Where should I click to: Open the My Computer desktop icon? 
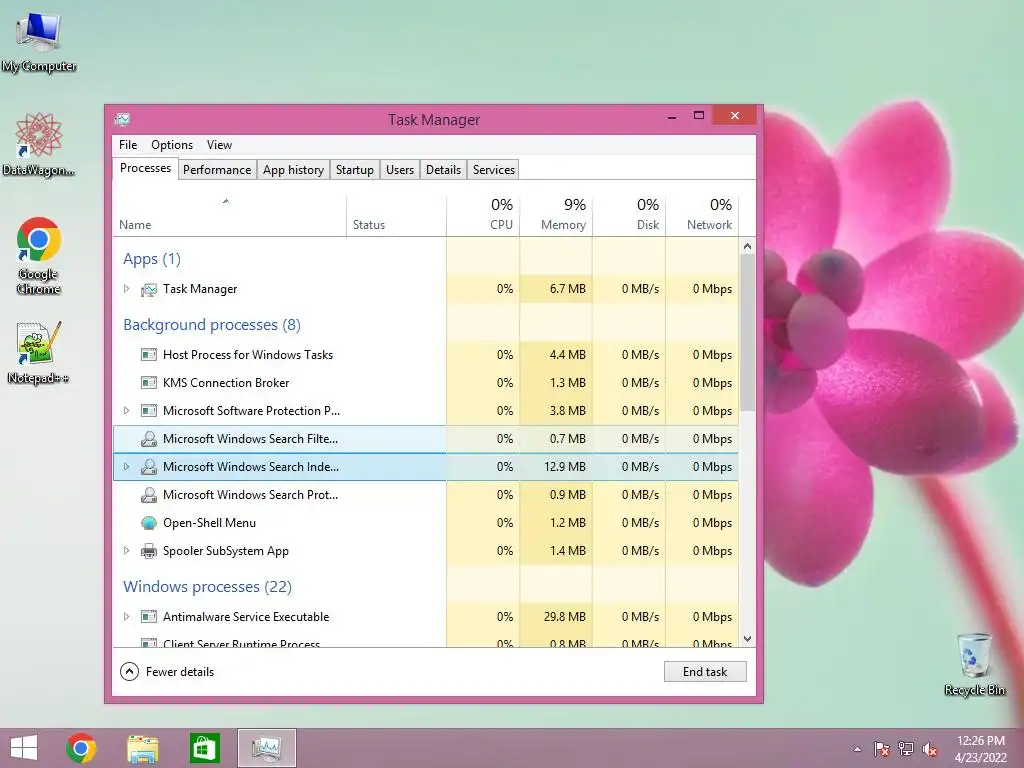coord(39,42)
